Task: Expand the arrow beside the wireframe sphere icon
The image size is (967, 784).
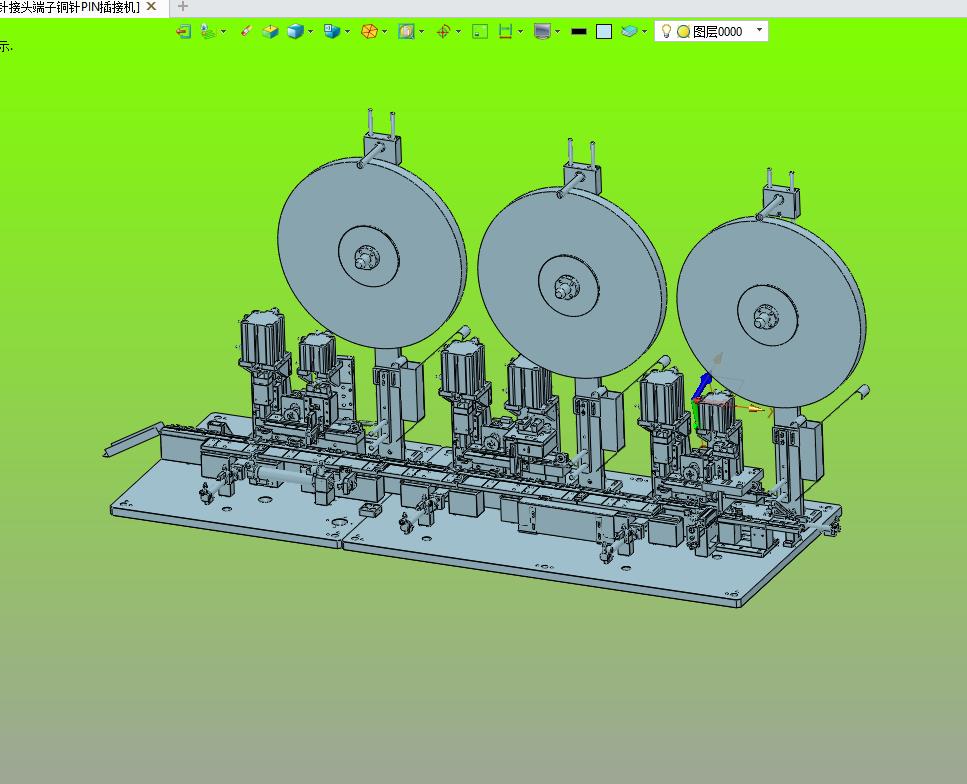Action: 385,32
